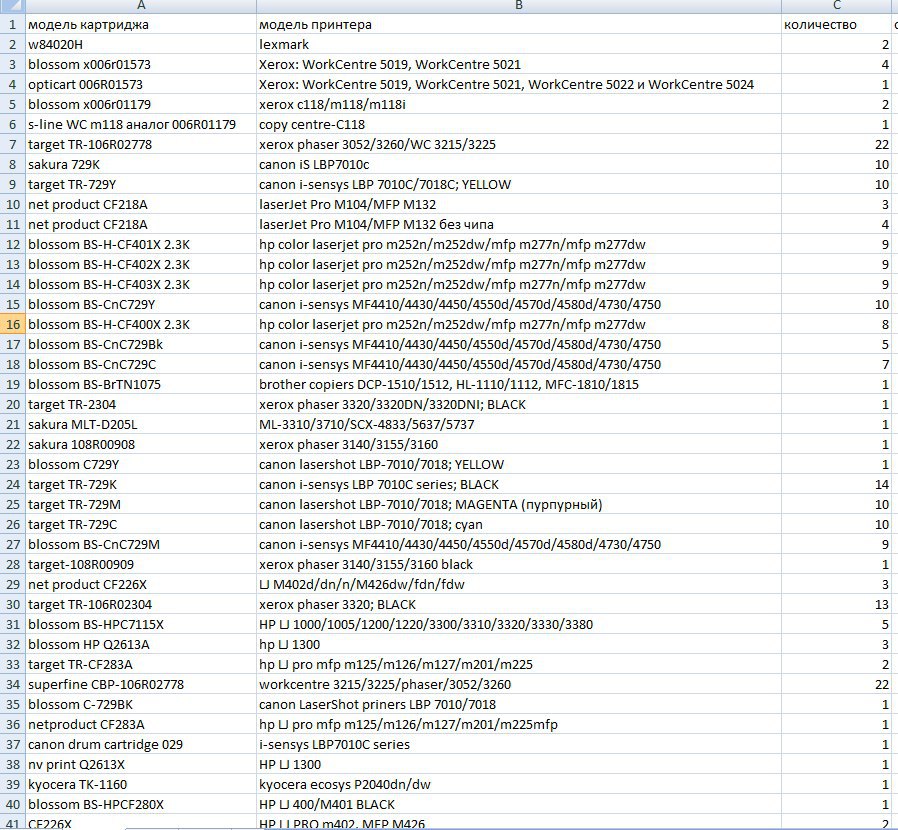Select 'net product CF218A' in row 10
This screenshot has width=898, height=830.
141,204
